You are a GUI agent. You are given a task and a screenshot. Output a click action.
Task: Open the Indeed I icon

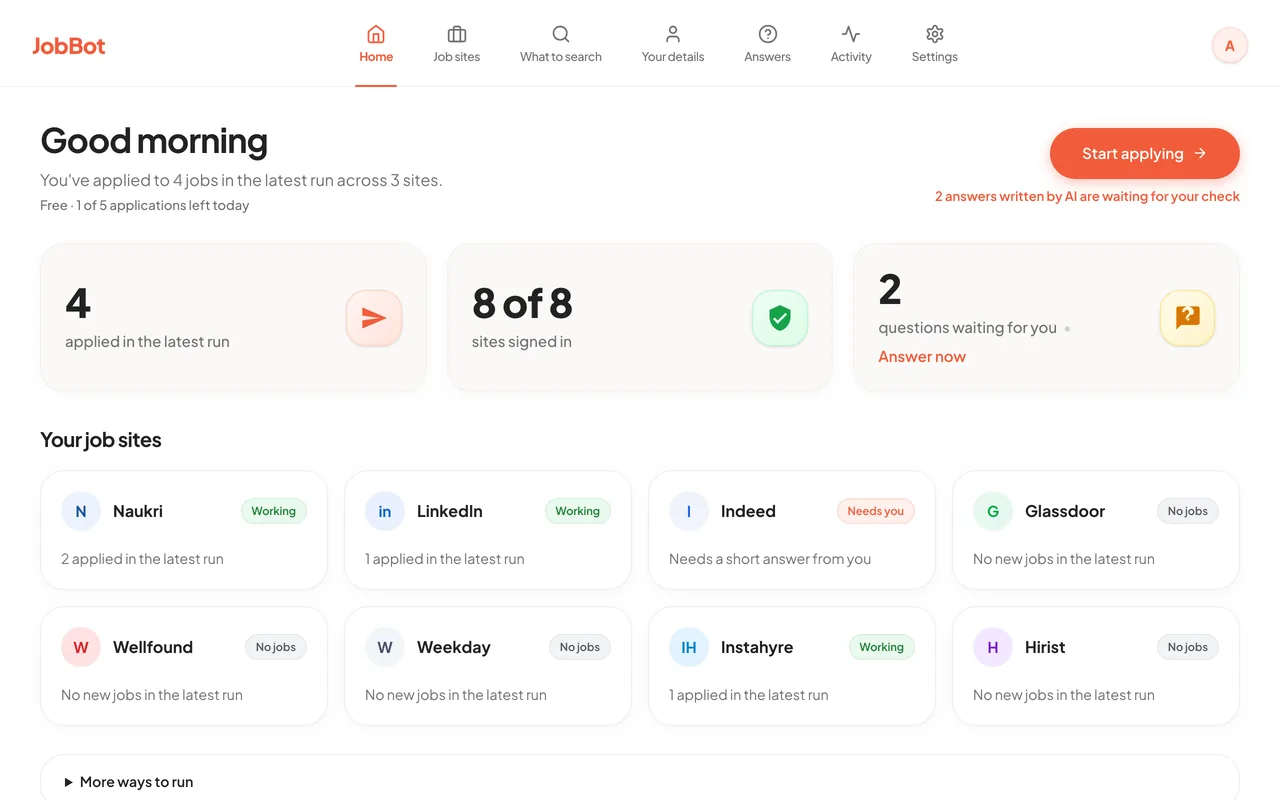click(689, 511)
